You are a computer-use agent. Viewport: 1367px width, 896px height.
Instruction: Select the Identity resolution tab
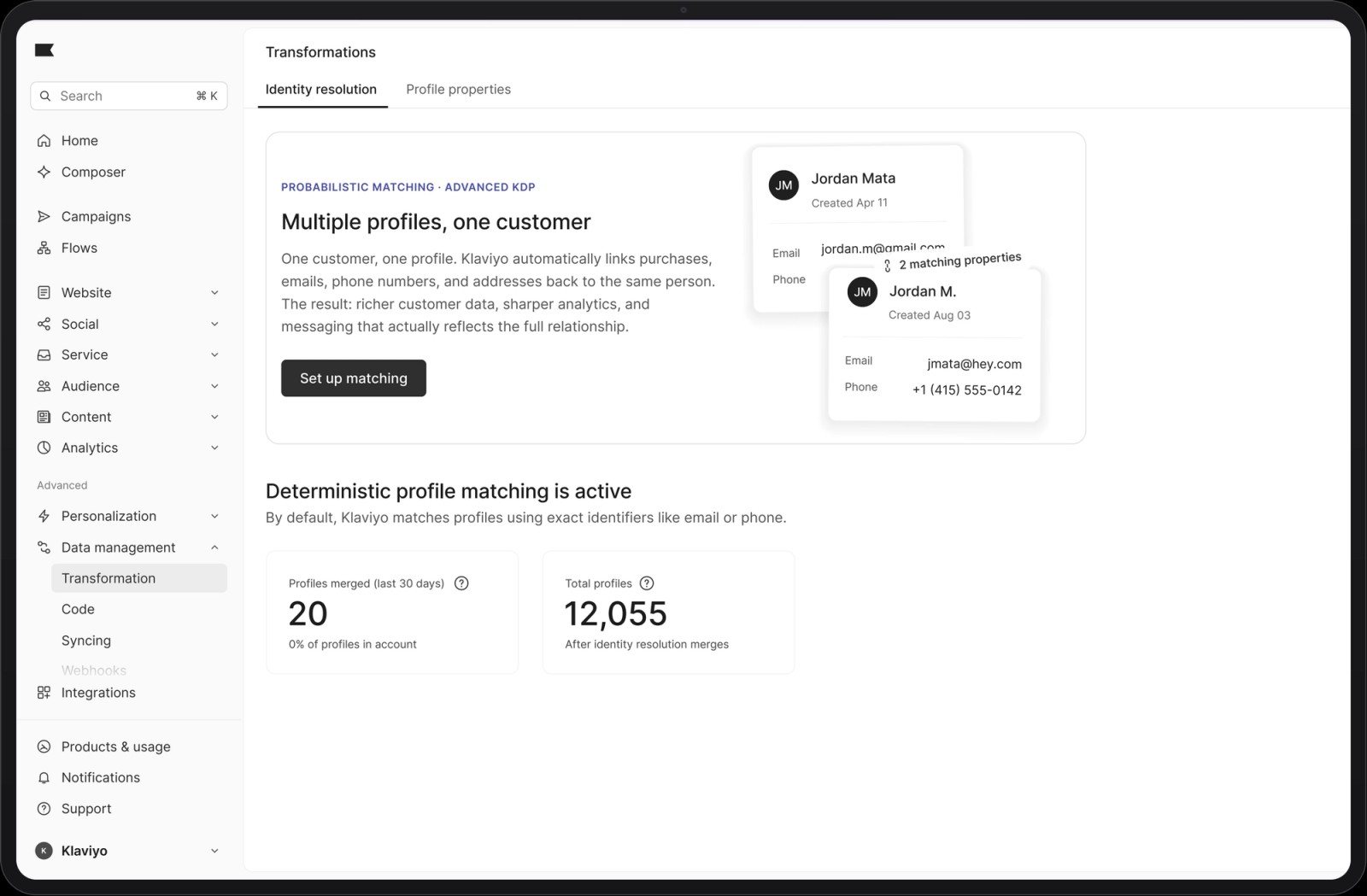click(321, 90)
